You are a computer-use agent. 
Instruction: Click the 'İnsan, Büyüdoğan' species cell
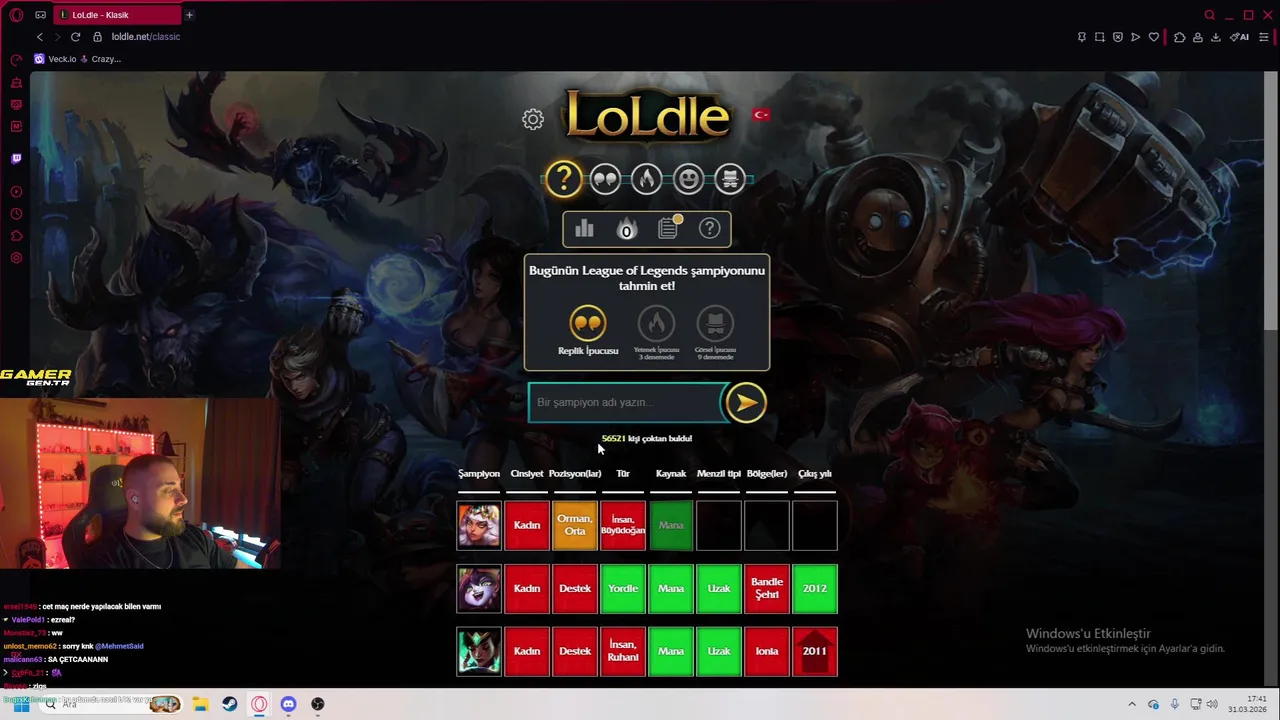click(623, 525)
